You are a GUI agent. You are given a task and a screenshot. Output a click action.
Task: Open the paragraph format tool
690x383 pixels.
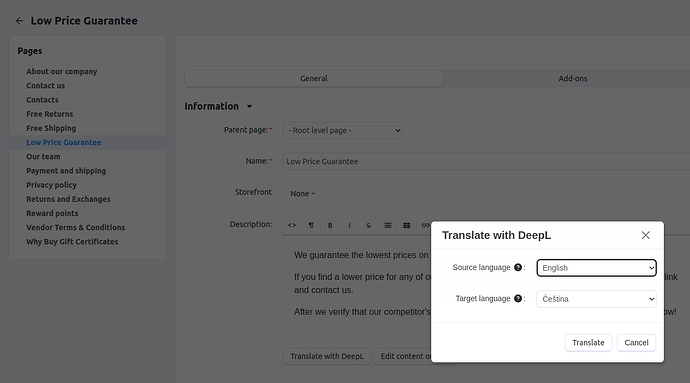(x=311, y=225)
